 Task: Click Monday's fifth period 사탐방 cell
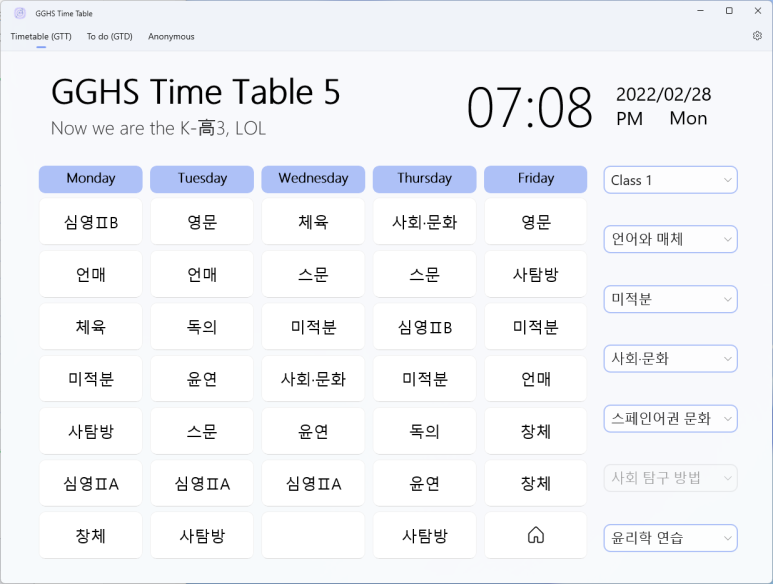pos(91,431)
